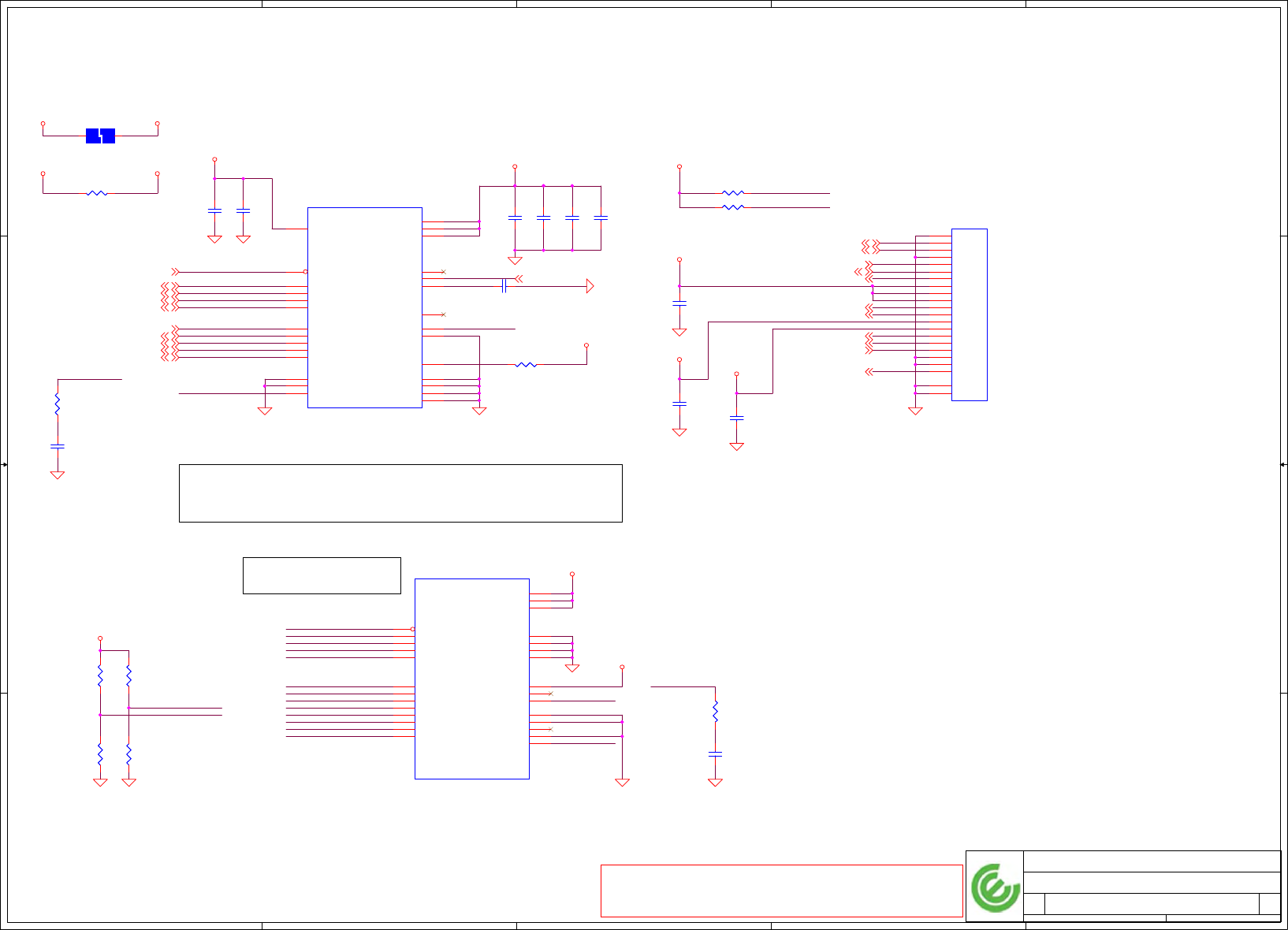Select the solid blue jumper component symbol
The width and height of the screenshot is (1288, 930).
[100, 136]
